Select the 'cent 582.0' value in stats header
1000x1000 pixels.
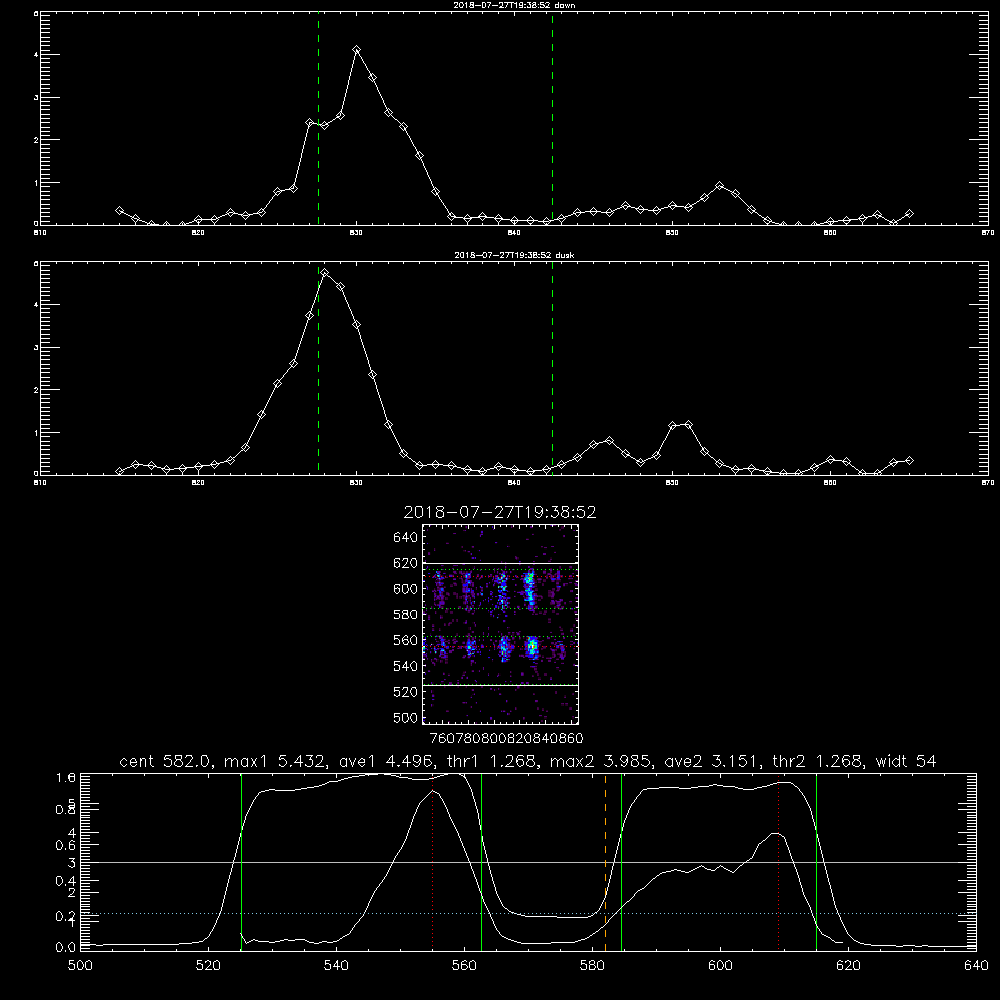click(x=166, y=761)
